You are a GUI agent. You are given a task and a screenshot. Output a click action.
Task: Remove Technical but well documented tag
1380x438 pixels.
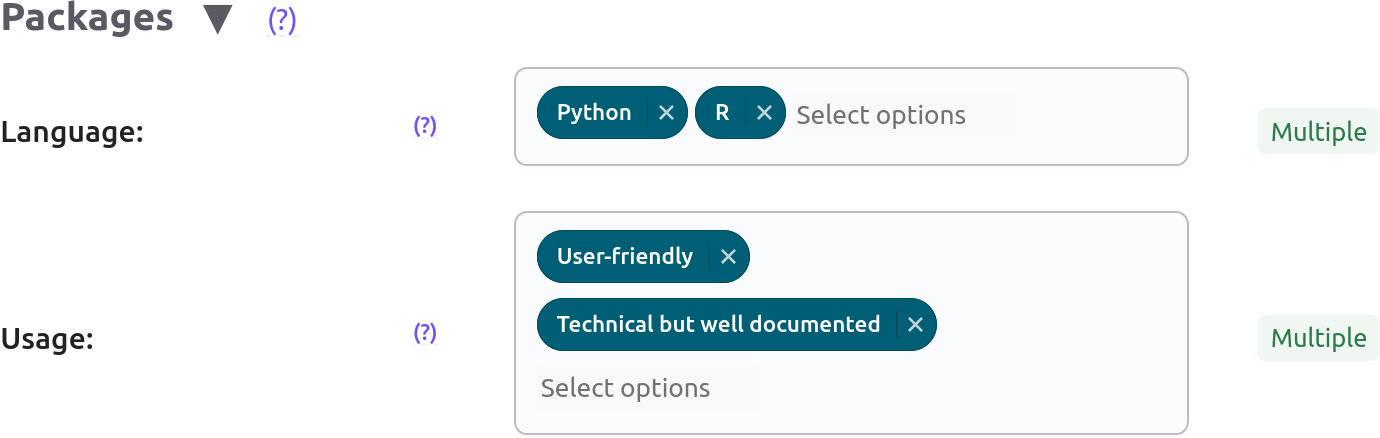[915, 325]
